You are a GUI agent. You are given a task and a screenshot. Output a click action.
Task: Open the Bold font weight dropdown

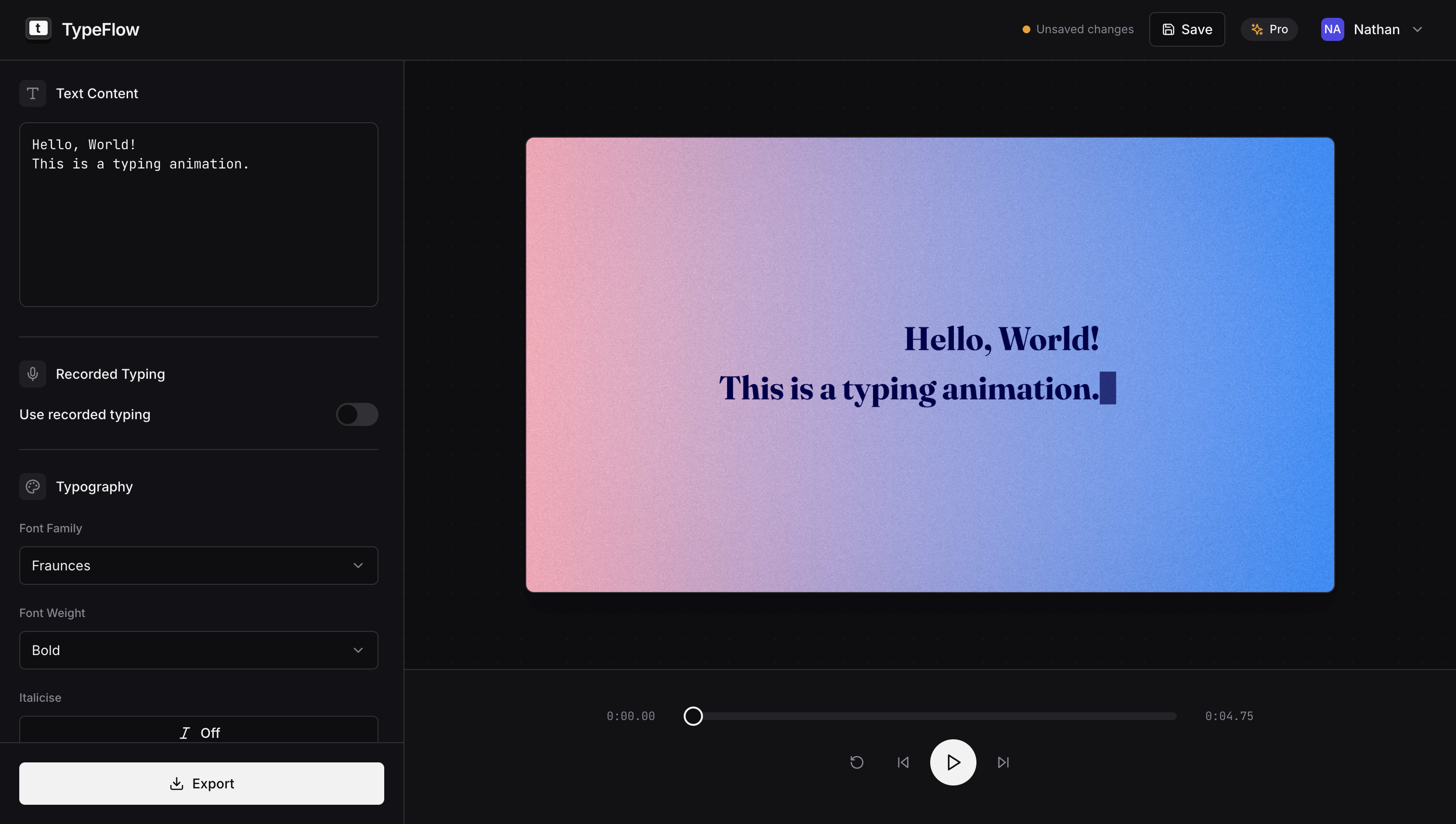coord(198,650)
